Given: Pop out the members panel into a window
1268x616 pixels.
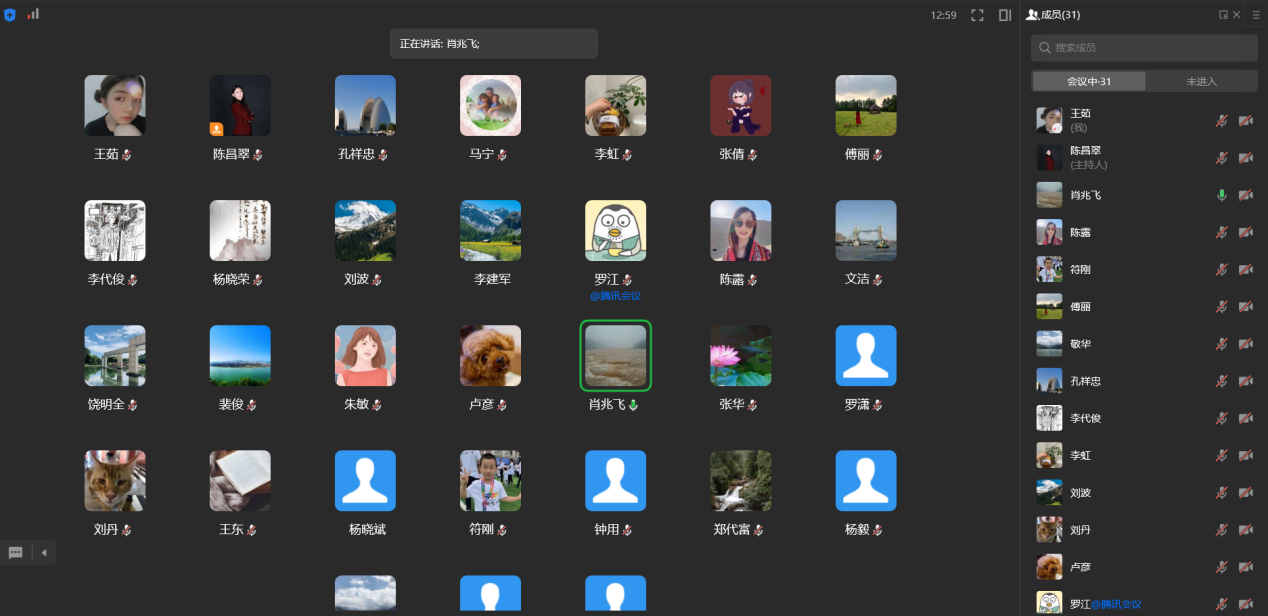Looking at the screenshot, I should [x=1223, y=14].
